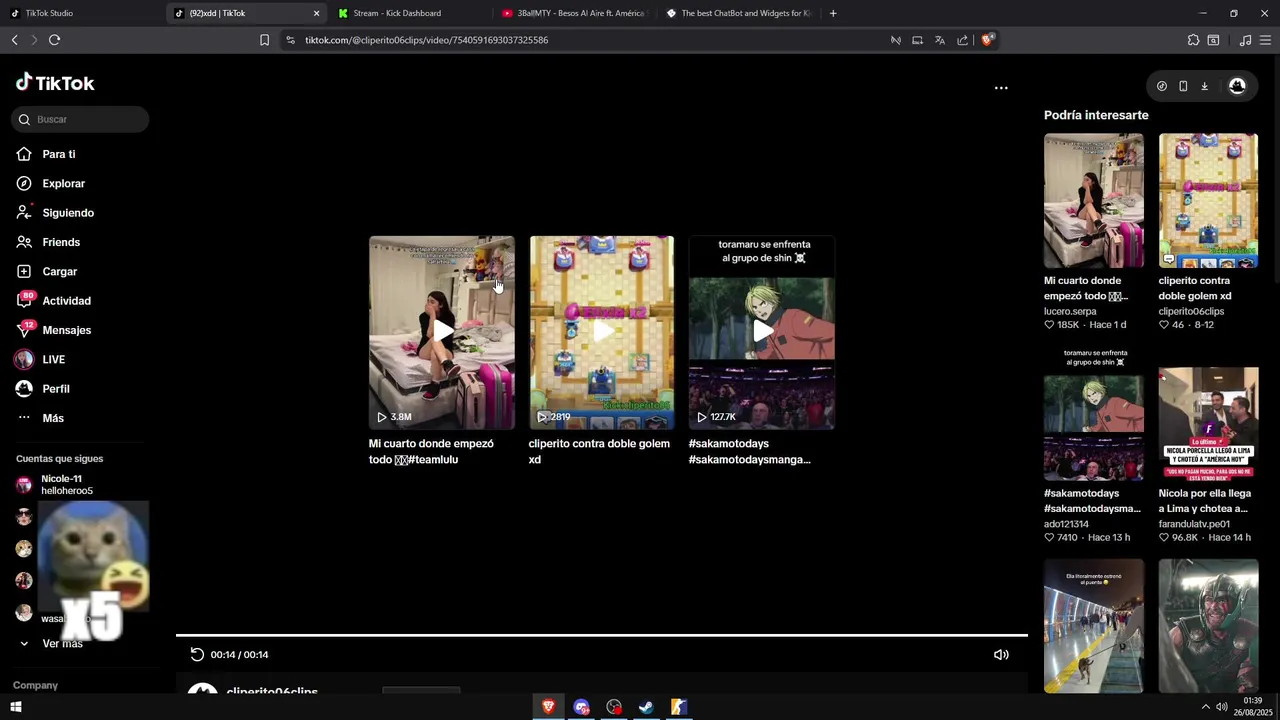This screenshot has height=720, width=1280.
Task: Open the subway station sidebar video
Action: tap(1093, 626)
